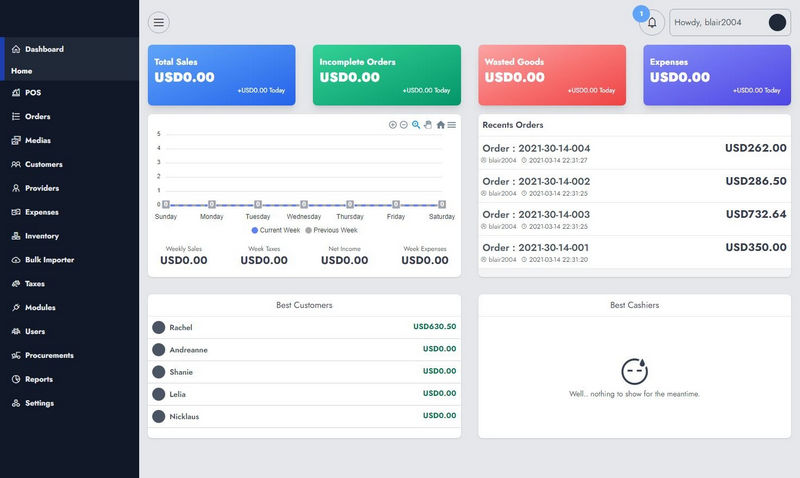The width and height of the screenshot is (800, 478).
Task: Toggle the Previous Week legend series
Action: (331, 230)
